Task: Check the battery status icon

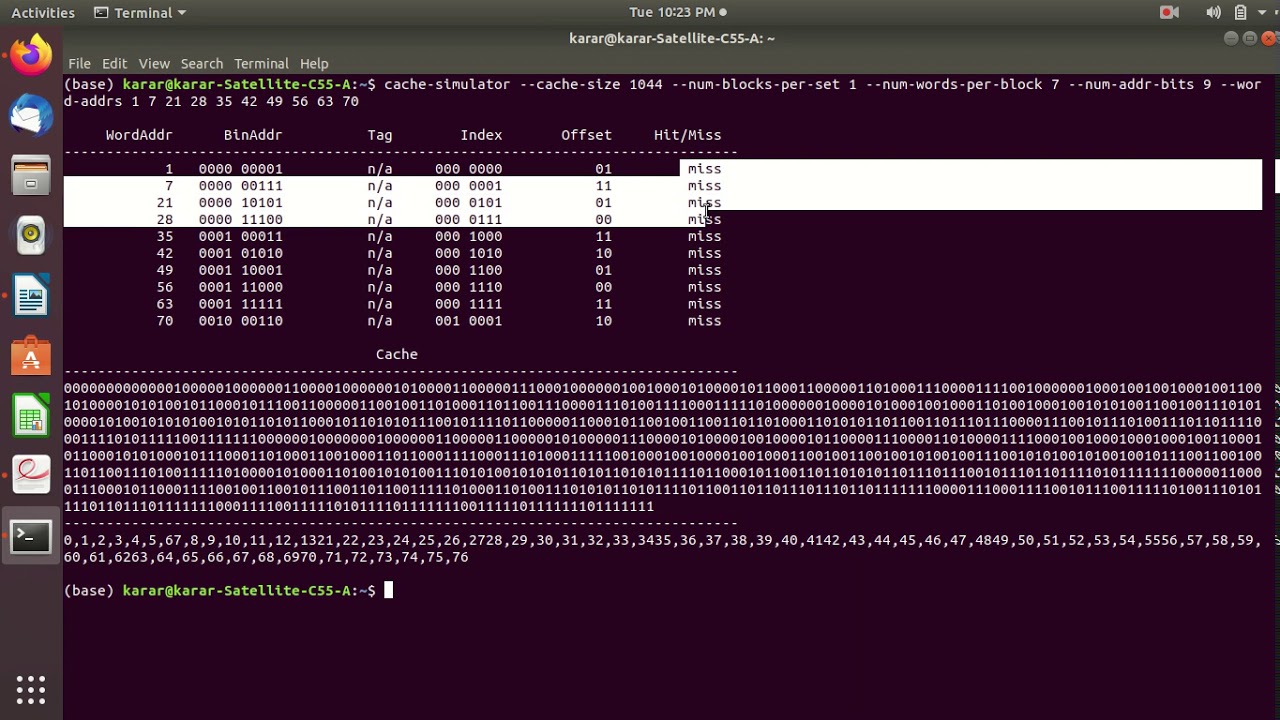Action: tap(1240, 12)
